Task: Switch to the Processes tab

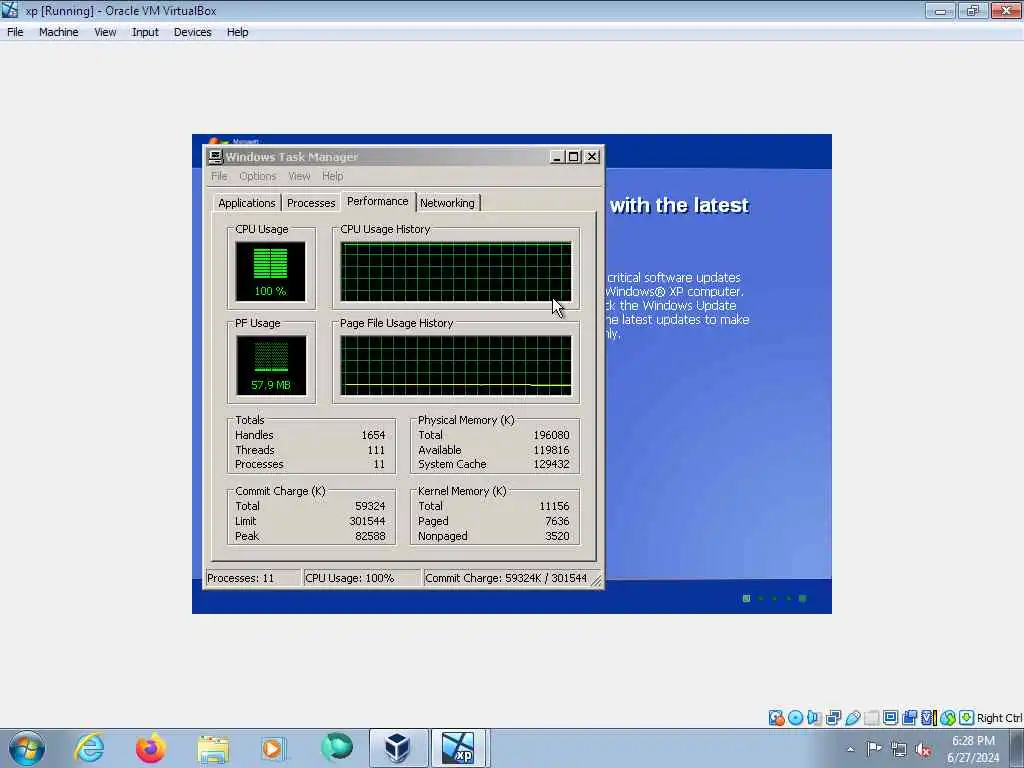Action: (x=311, y=203)
